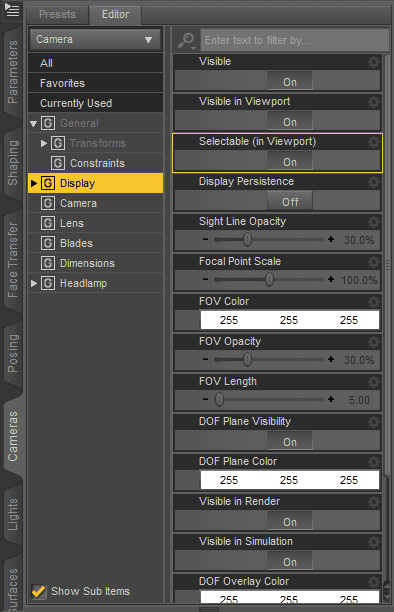Open gear menu for Selectable (in Viewport)
The image size is (394, 612).
(x=374, y=142)
